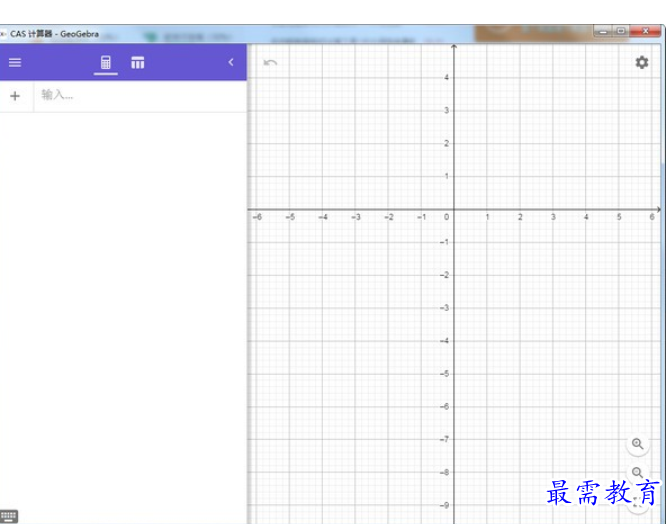The width and height of the screenshot is (668, 524).
Task: Zoom out on the graph
Action: pyautogui.click(x=637, y=472)
